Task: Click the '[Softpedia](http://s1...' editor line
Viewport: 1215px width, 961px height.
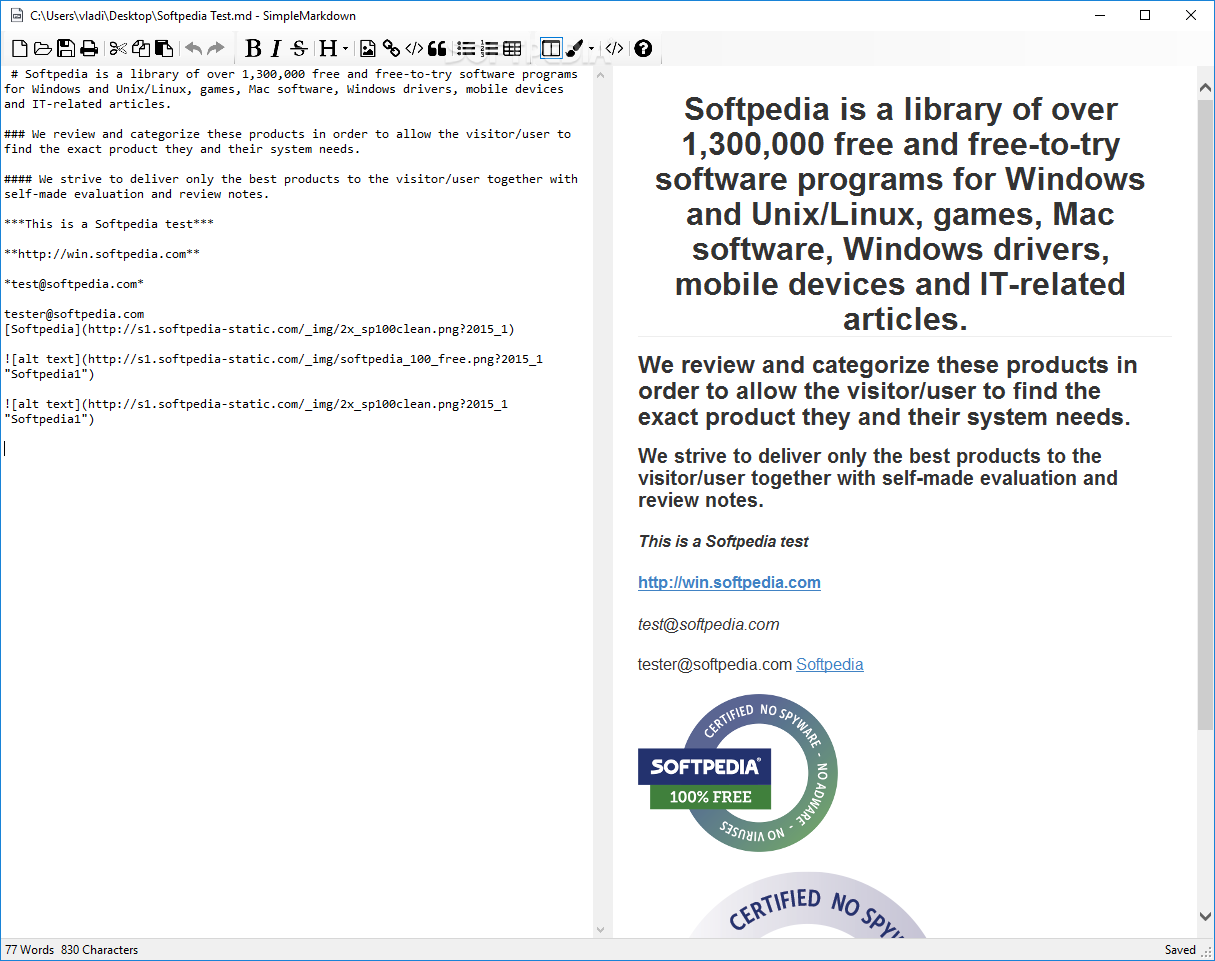Action: (259, 329)
